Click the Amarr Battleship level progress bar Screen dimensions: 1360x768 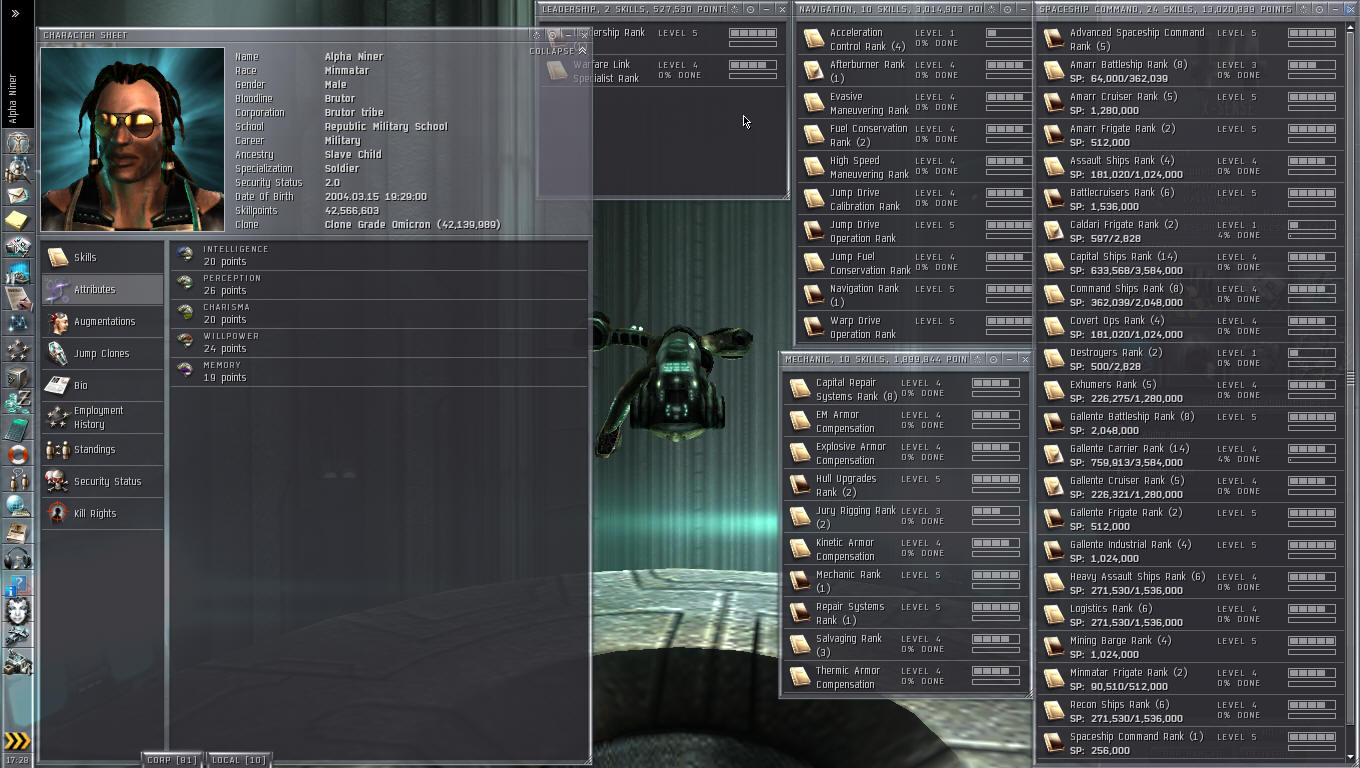pos(1311,65)
